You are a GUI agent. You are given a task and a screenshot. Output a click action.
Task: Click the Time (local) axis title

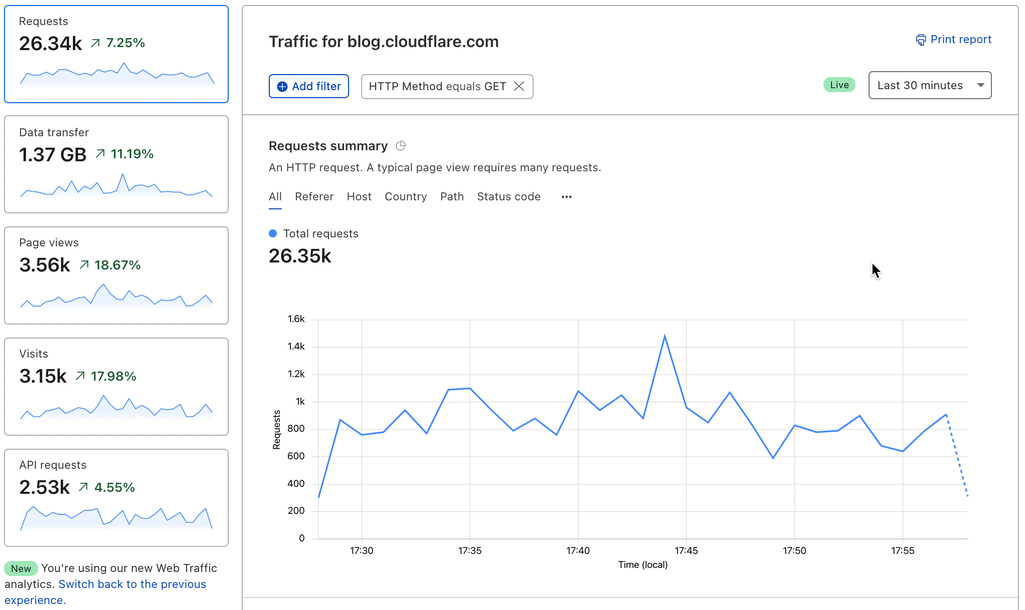(x=643, y=565)
